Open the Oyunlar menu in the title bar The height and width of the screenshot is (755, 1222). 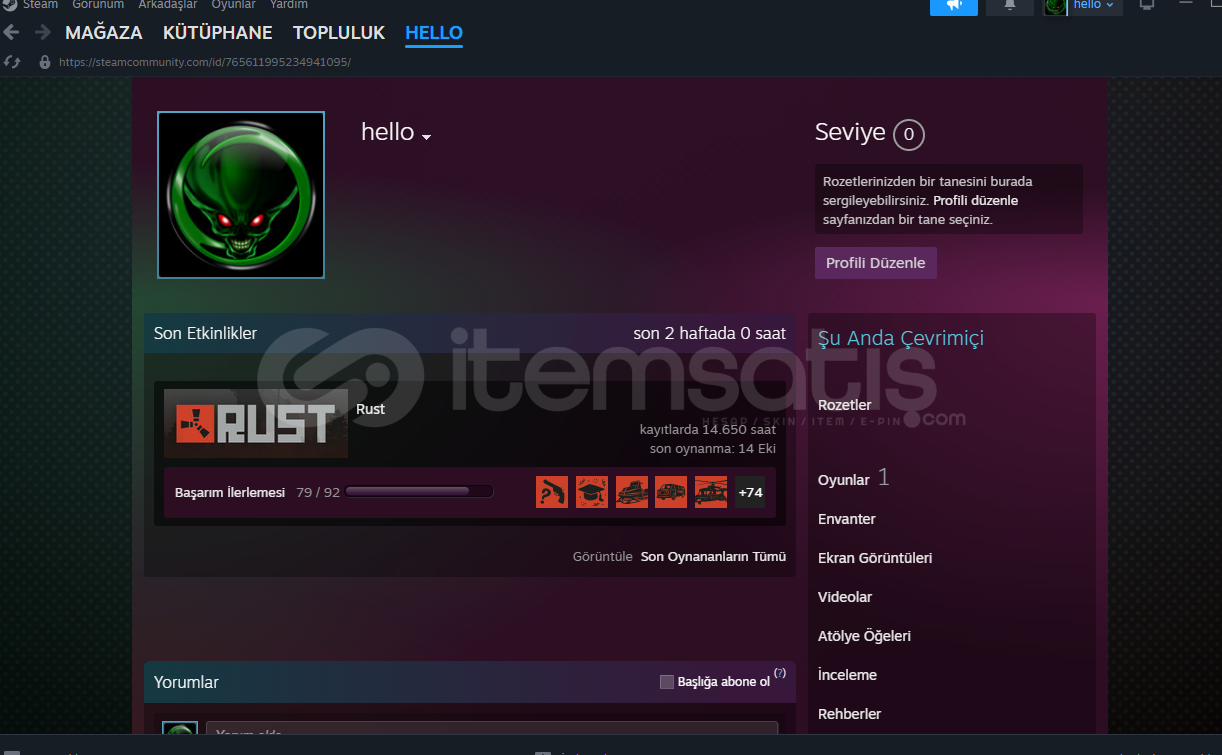click(x=232, y=5)
